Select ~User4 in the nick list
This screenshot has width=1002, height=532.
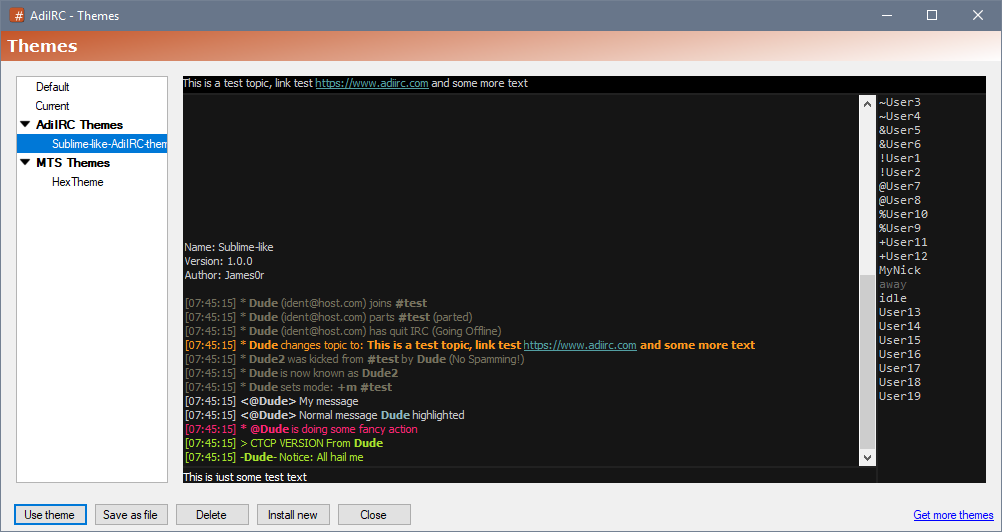point(900,116)
